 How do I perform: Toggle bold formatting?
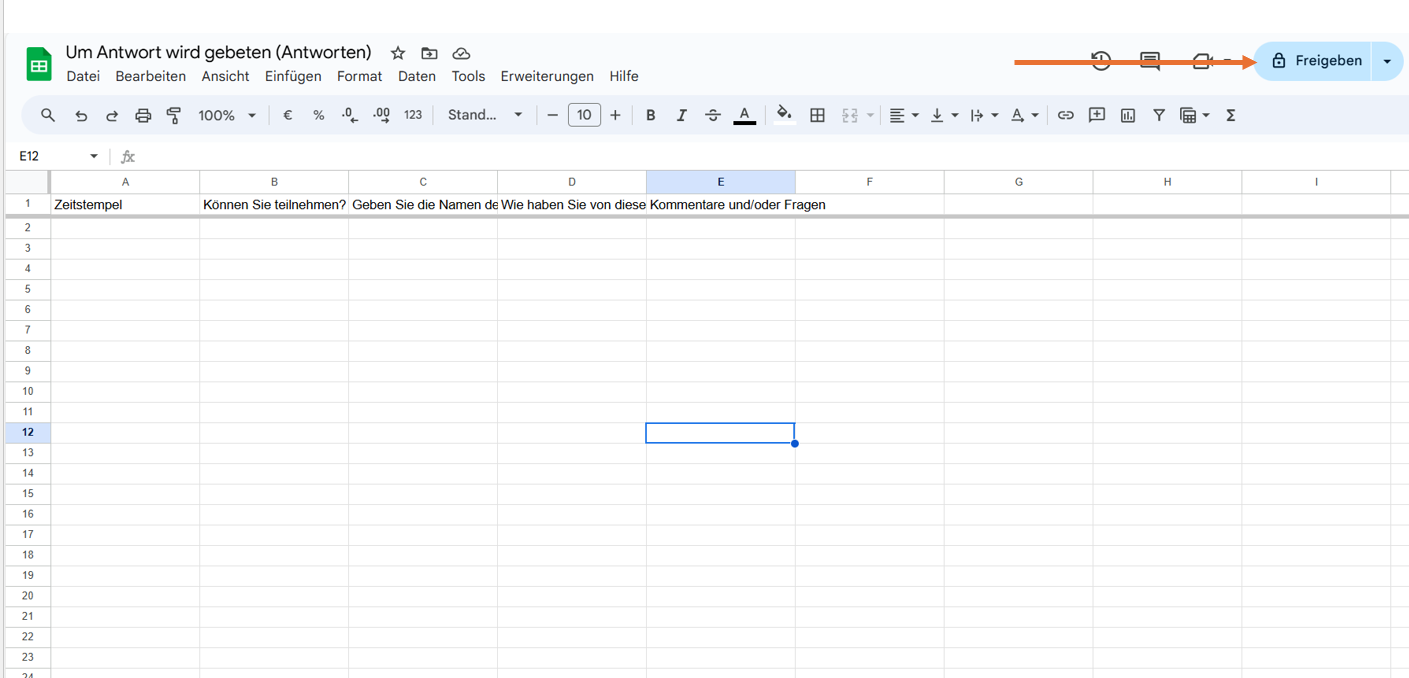coord(651,115)
